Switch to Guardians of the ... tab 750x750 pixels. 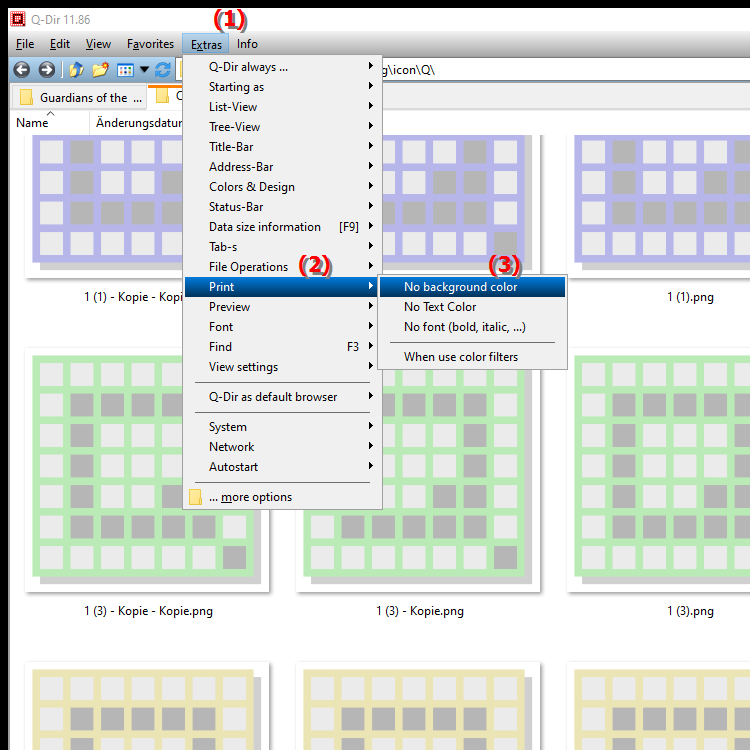click(x=79, y=98)
